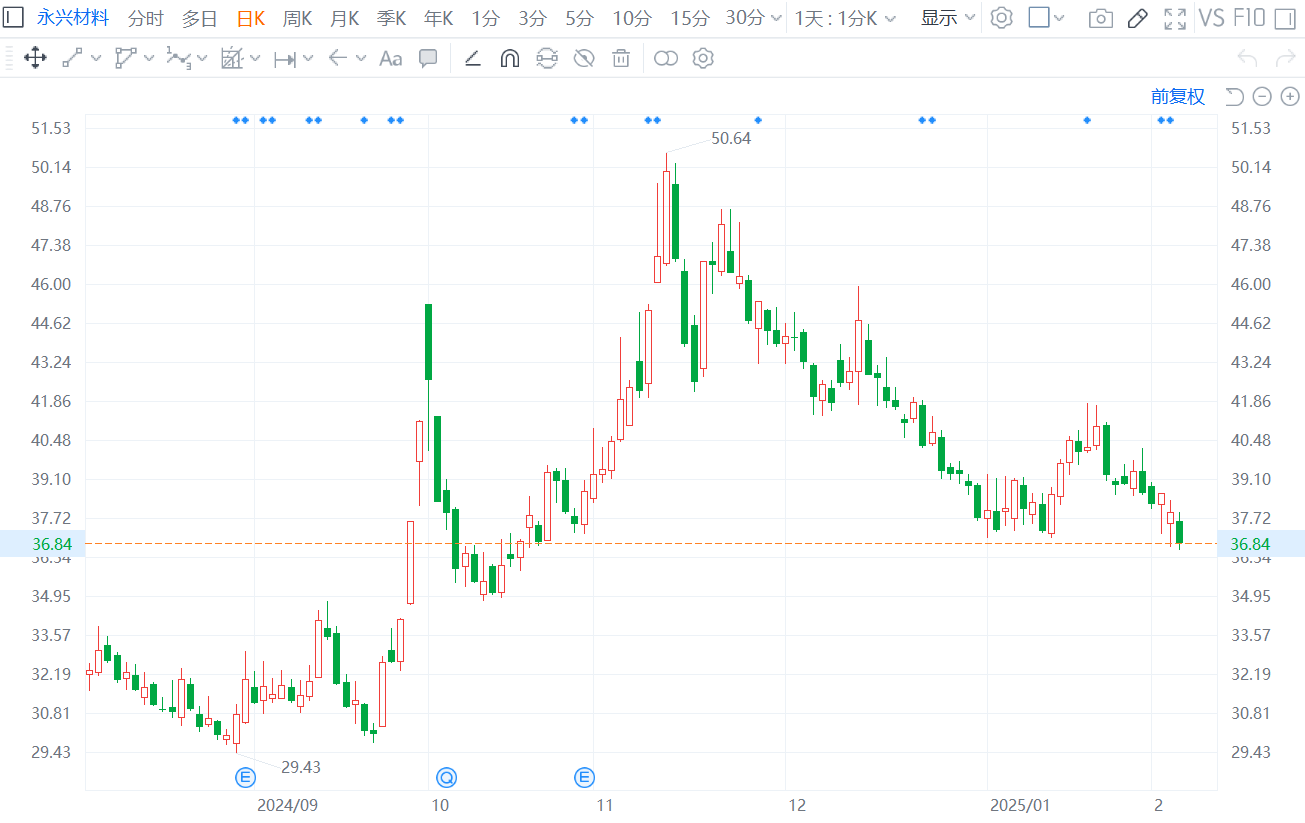Switch to 周K weekly chart
The width and height of the screenshot is (1305, 823).
point(297,18)
